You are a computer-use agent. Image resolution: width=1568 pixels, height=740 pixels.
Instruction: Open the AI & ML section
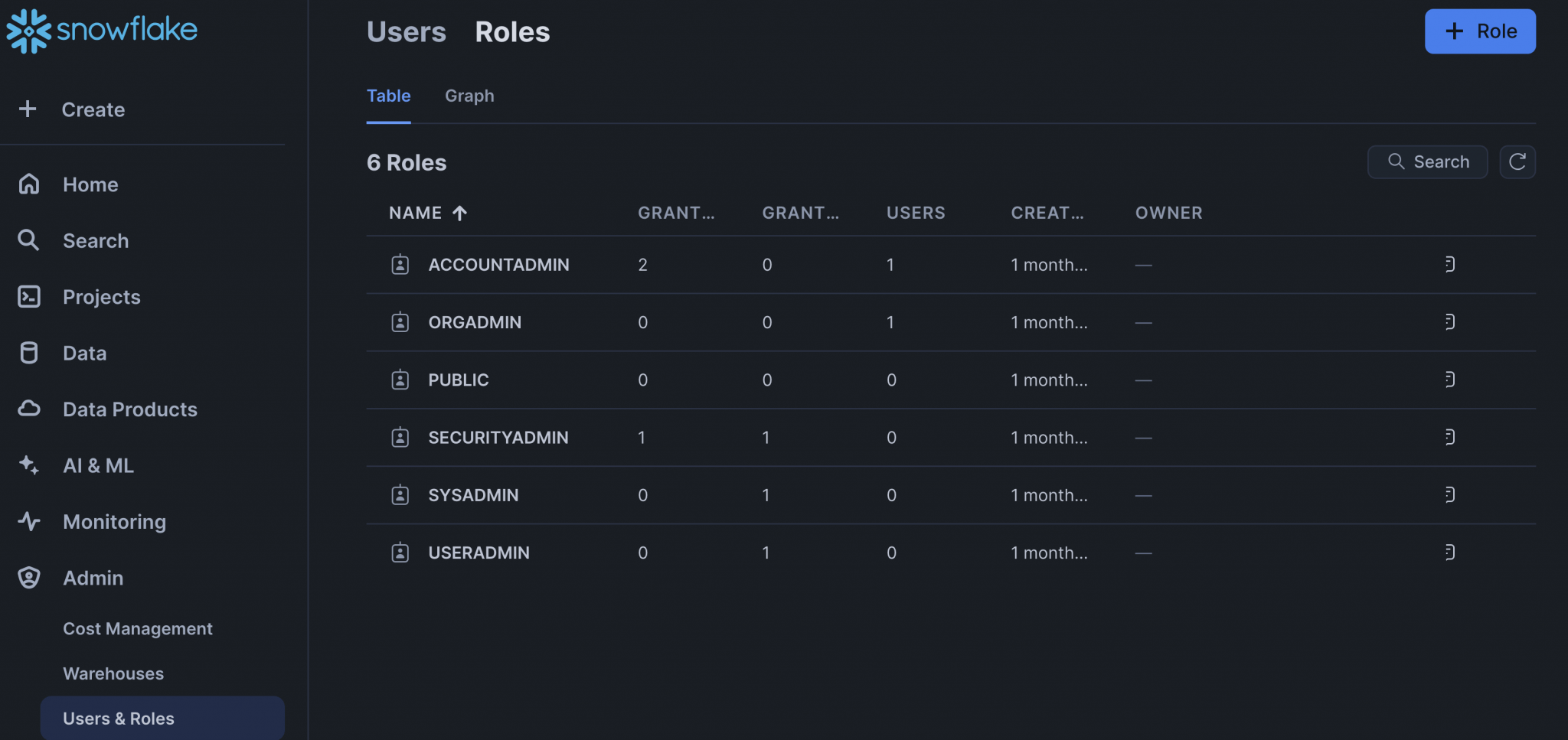click(98, 465)
